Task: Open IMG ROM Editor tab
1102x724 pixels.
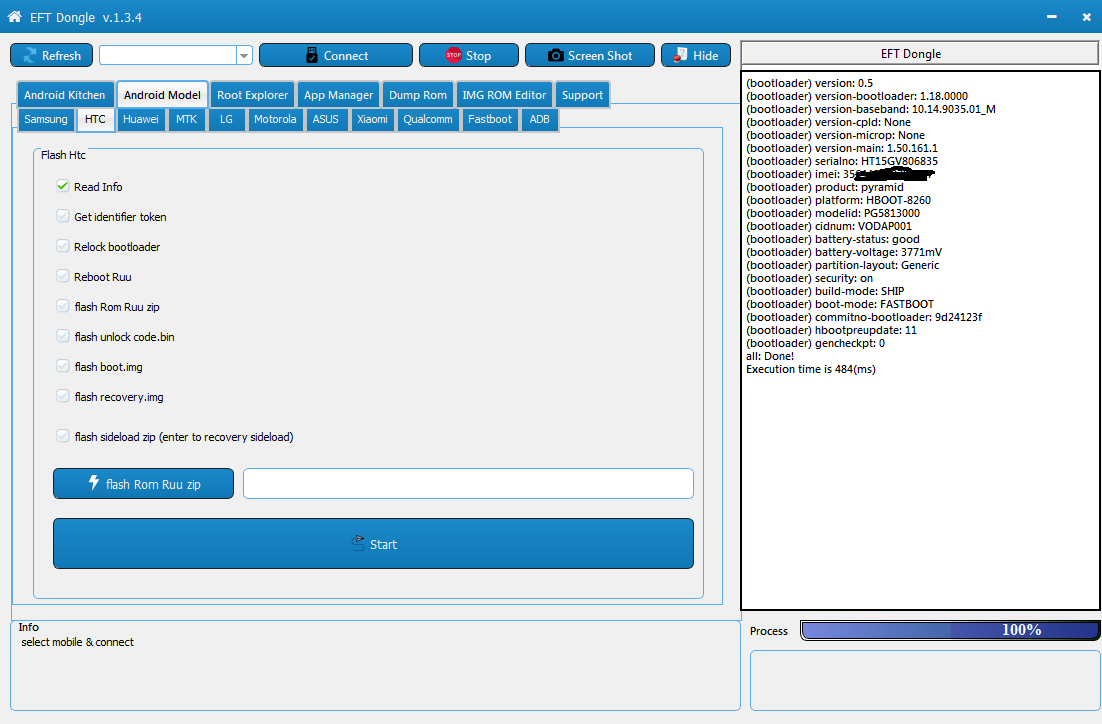Action: tap(504, 95)
